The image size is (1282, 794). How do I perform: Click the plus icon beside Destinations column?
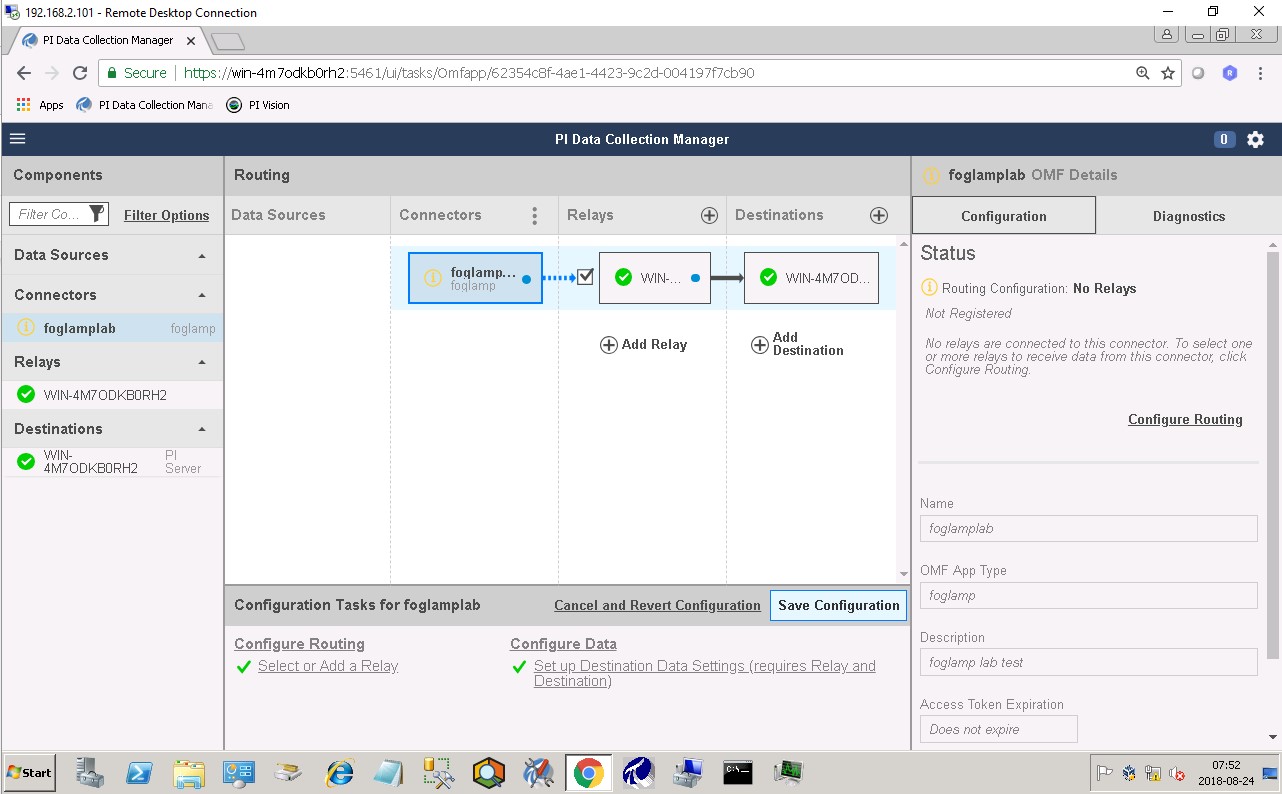(x=879, y=215)
